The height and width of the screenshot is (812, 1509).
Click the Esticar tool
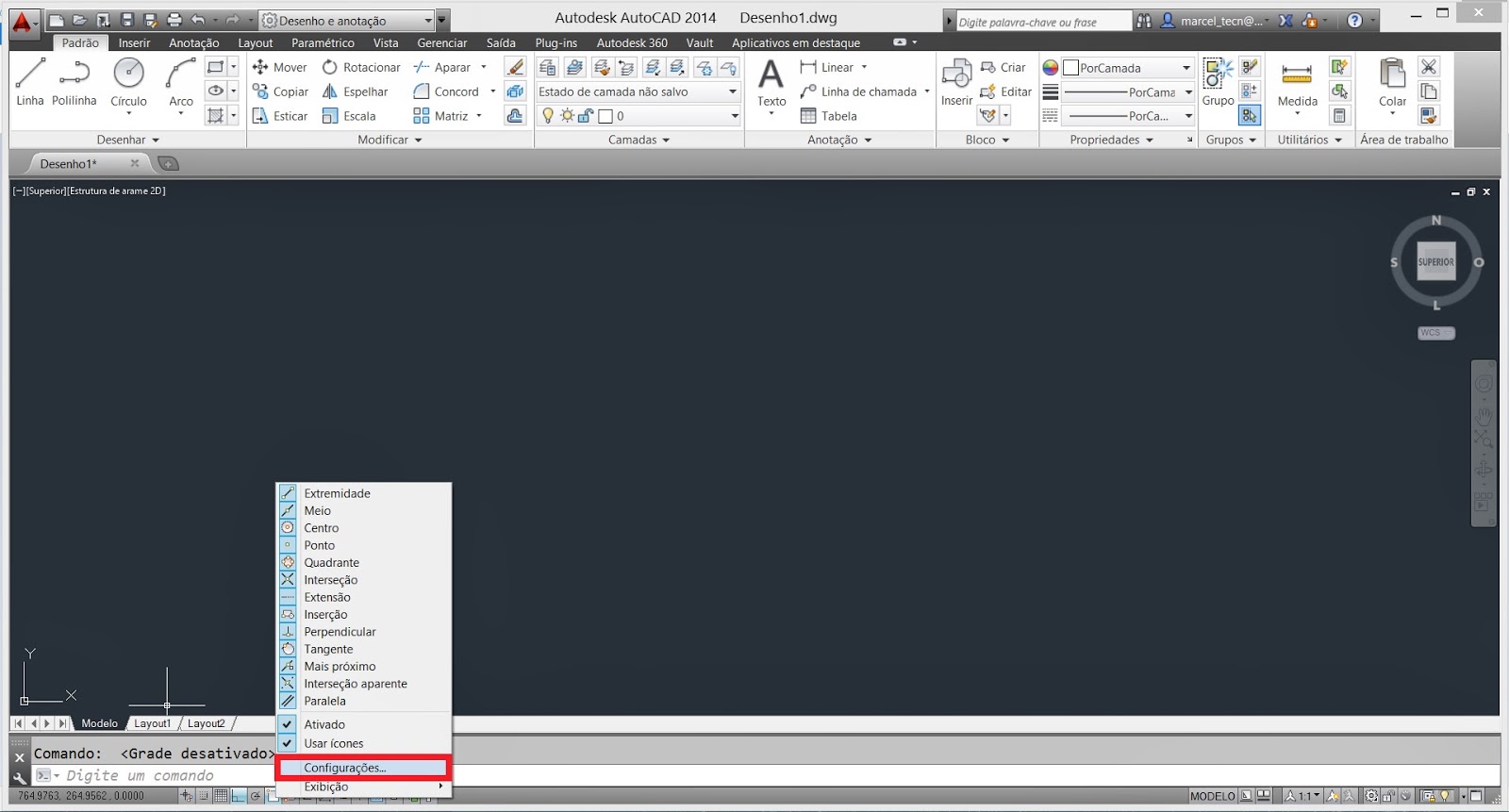tap(280, 116)
